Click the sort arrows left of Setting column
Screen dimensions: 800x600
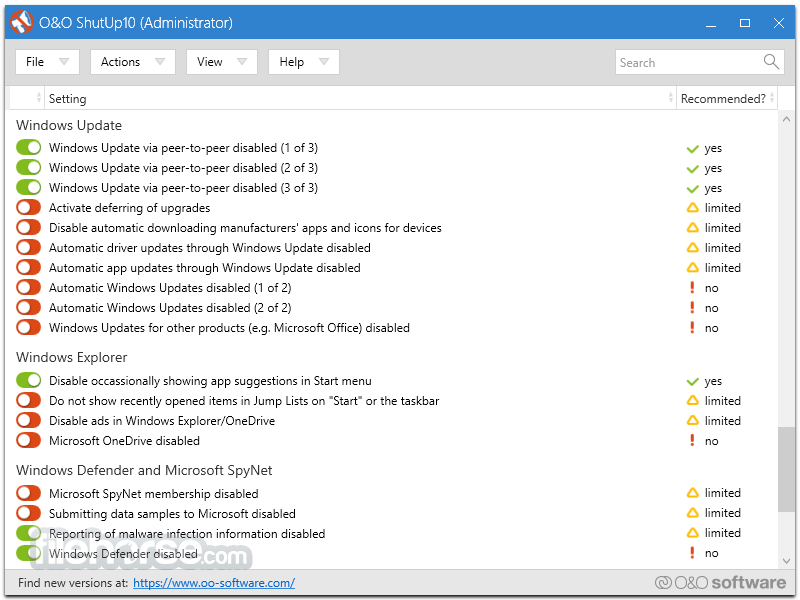39,97
